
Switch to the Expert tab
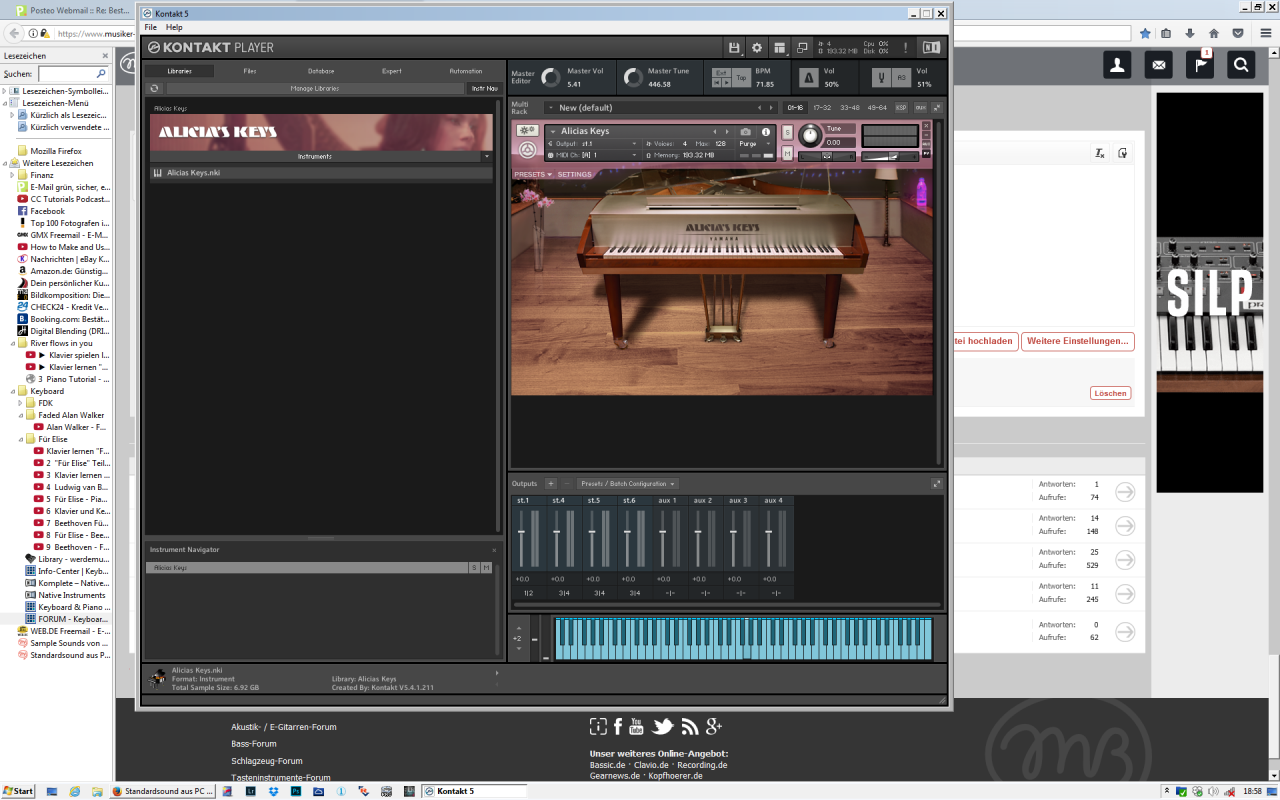[392, 71]
